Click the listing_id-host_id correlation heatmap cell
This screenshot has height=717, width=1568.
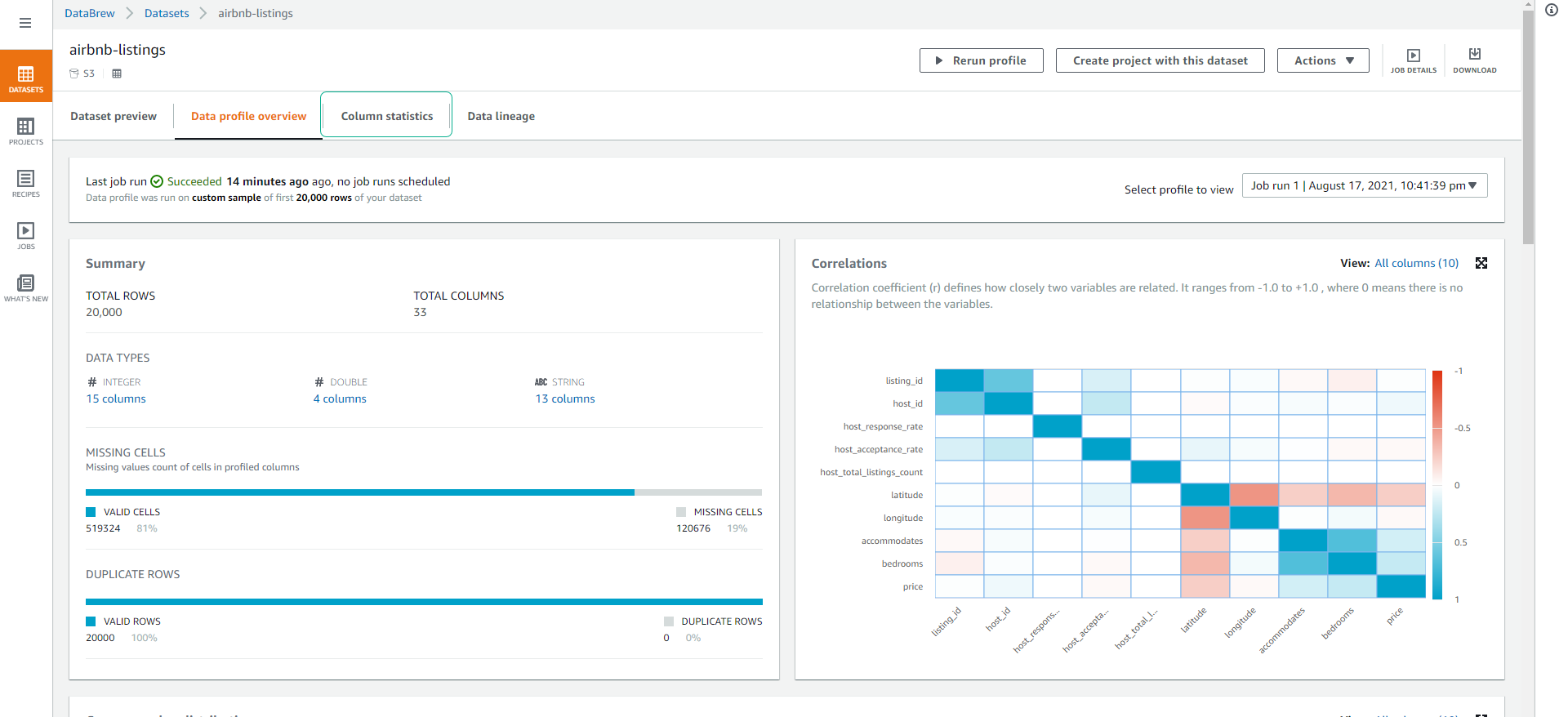(x=1009, y=381)
